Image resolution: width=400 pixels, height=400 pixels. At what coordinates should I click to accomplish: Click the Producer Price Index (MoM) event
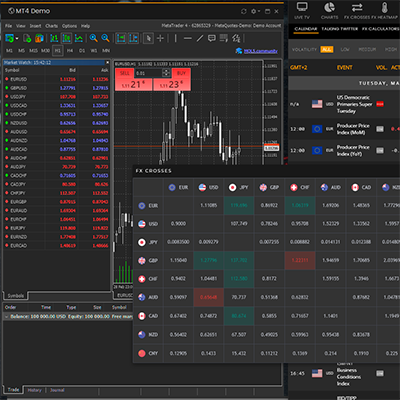[x=353, y=129]
